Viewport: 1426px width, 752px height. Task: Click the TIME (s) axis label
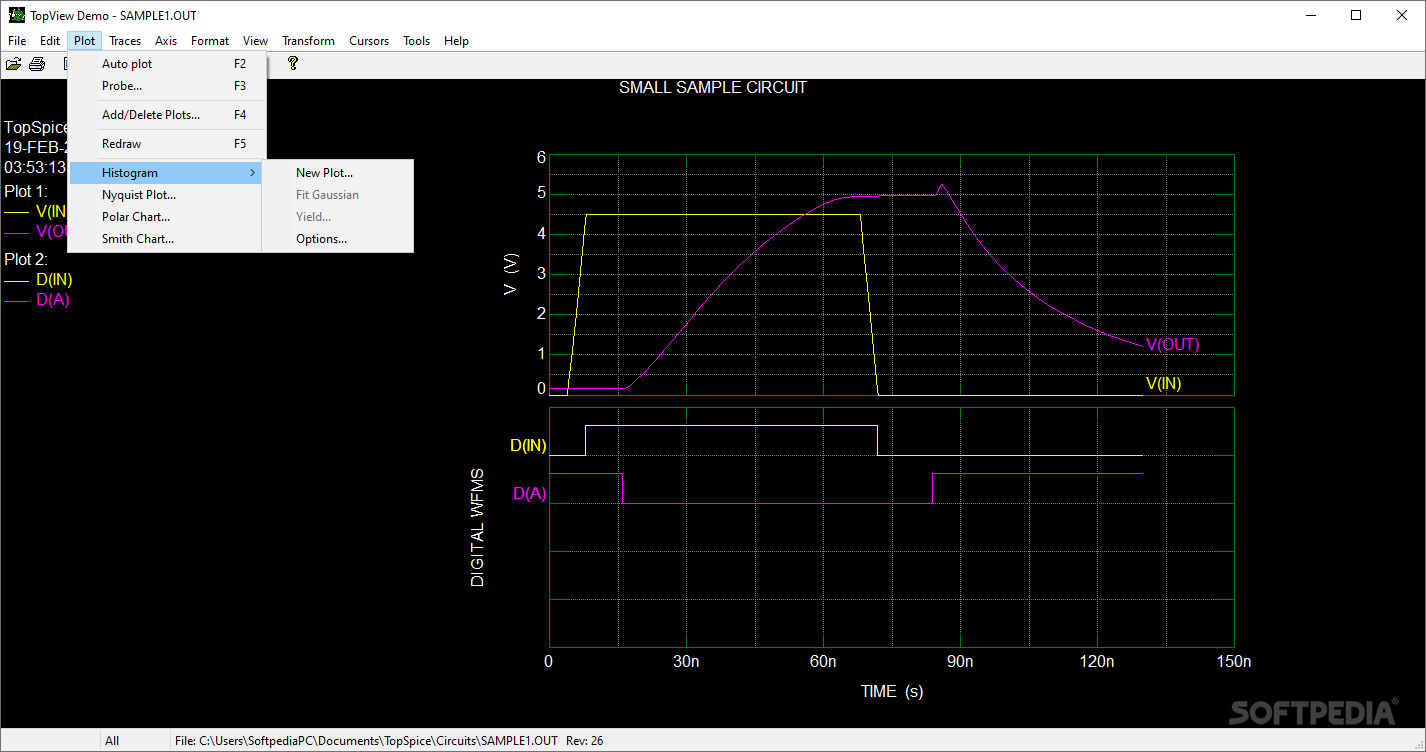892,691
